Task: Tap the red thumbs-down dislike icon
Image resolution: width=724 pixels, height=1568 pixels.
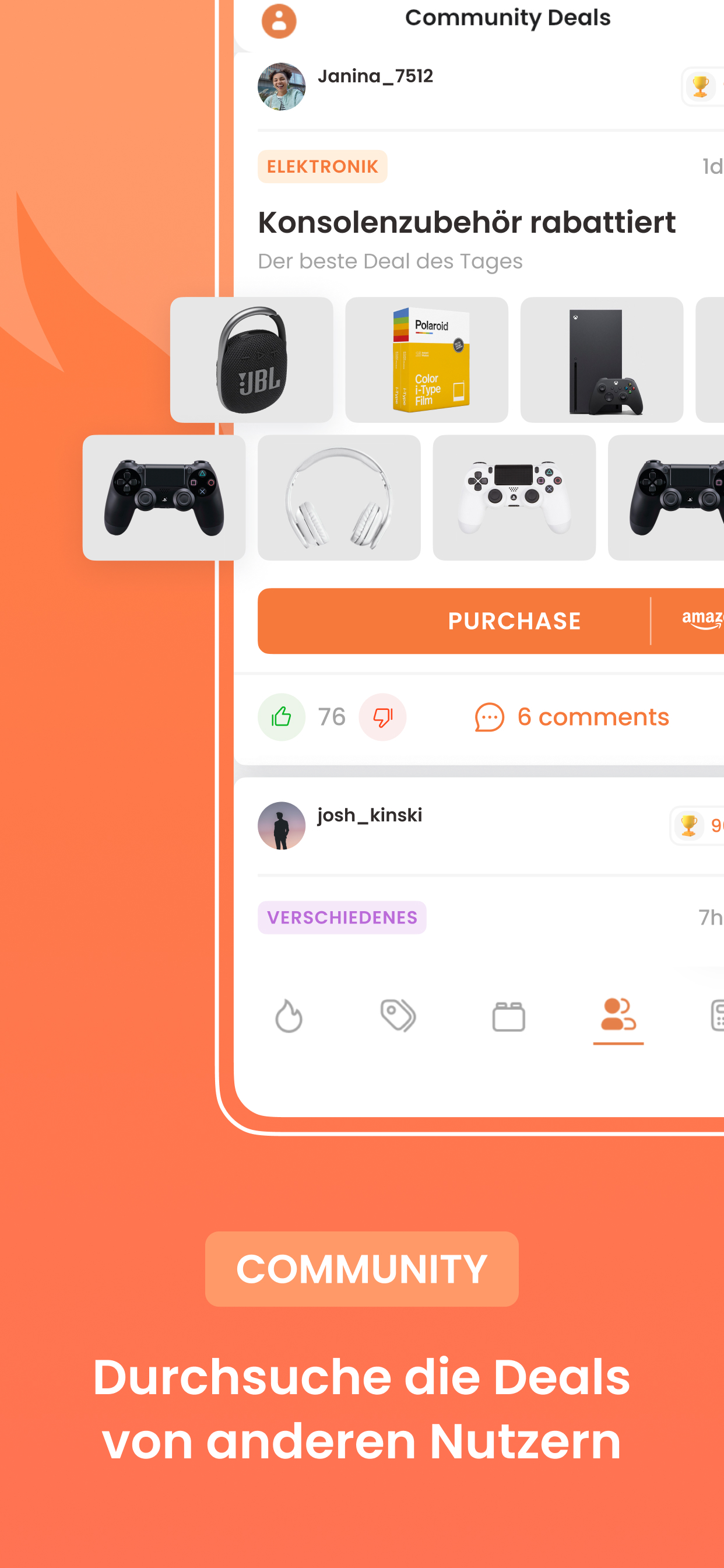Action: [x=382, y=717]
